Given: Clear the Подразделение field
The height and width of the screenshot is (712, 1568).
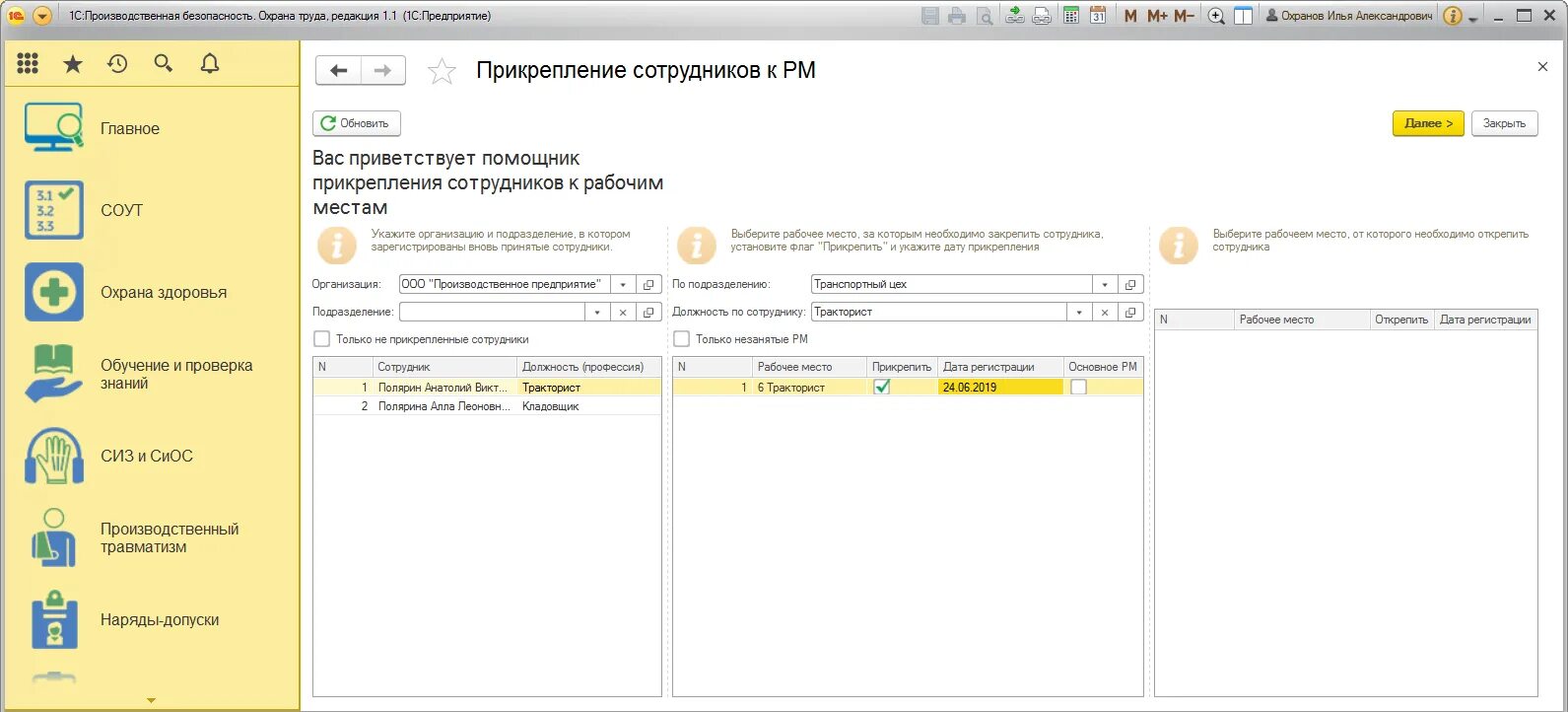Looking at the screenshot, I should [623, 312].
